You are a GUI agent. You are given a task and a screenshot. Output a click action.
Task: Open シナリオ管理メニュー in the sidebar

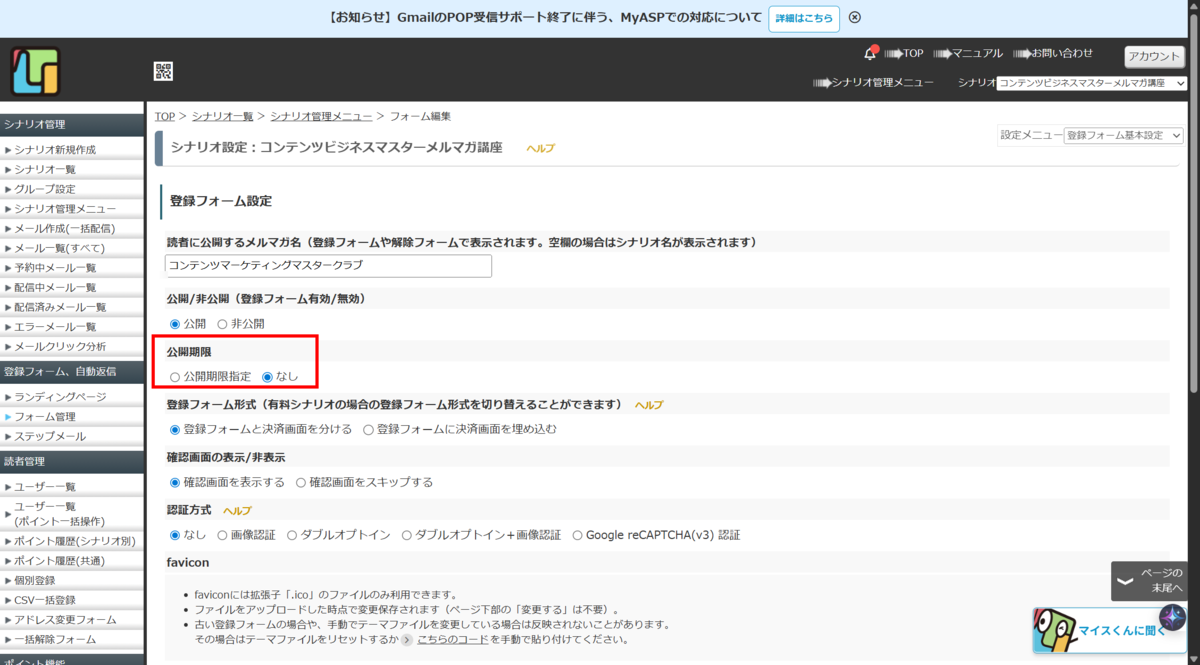pyautogui.click(x=65, y=209)
